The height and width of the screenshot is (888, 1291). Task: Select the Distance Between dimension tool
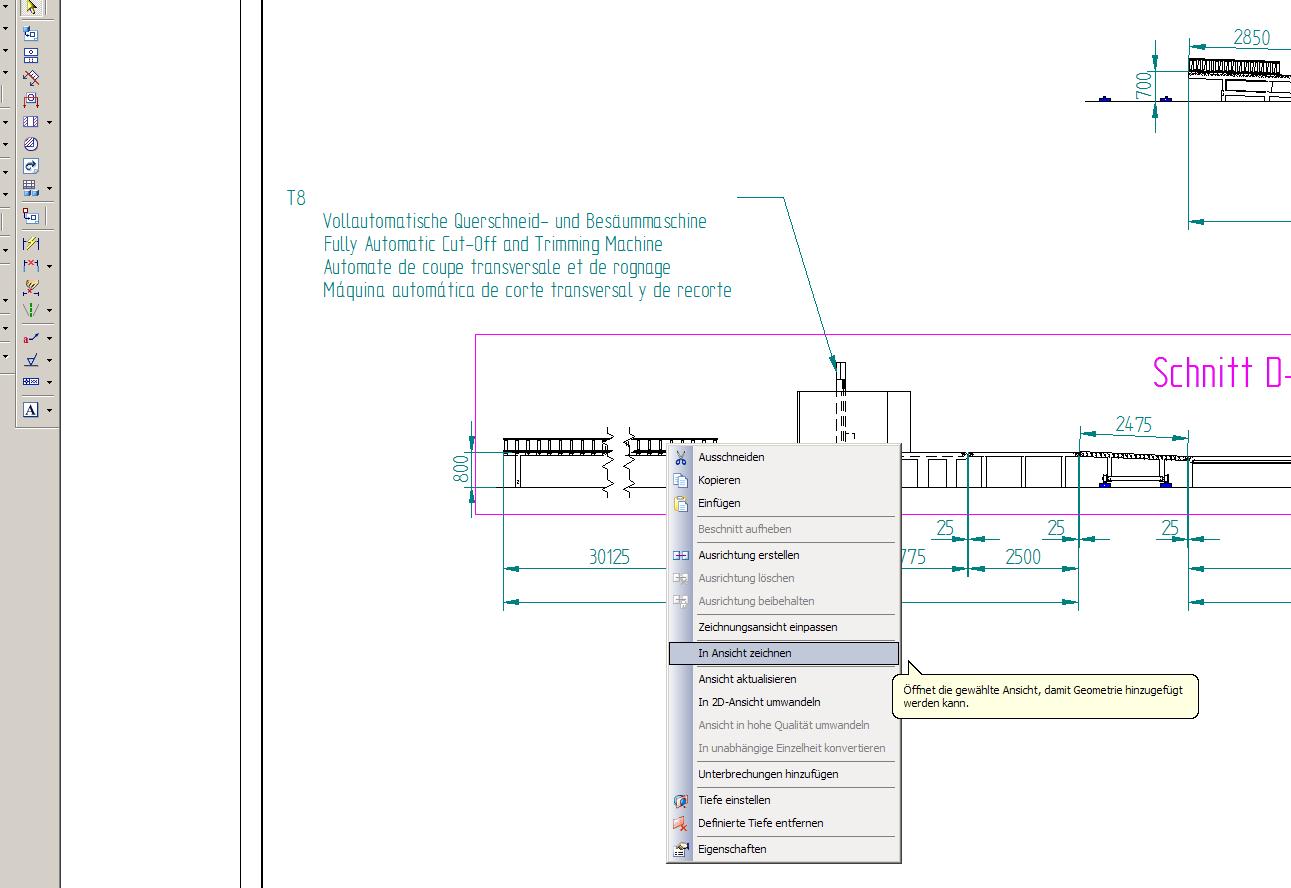click(x=31, y=265)
